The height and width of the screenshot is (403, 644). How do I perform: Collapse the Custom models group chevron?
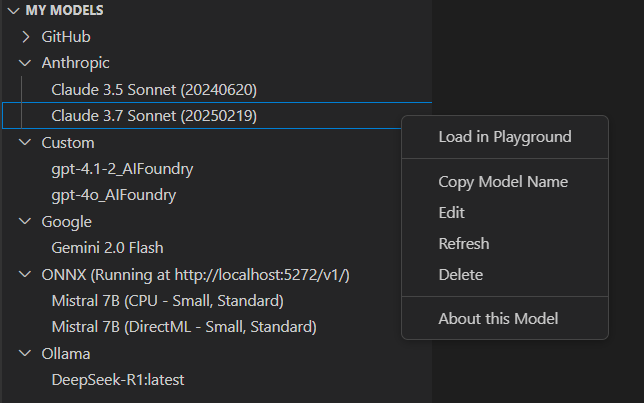pos(26,143)
